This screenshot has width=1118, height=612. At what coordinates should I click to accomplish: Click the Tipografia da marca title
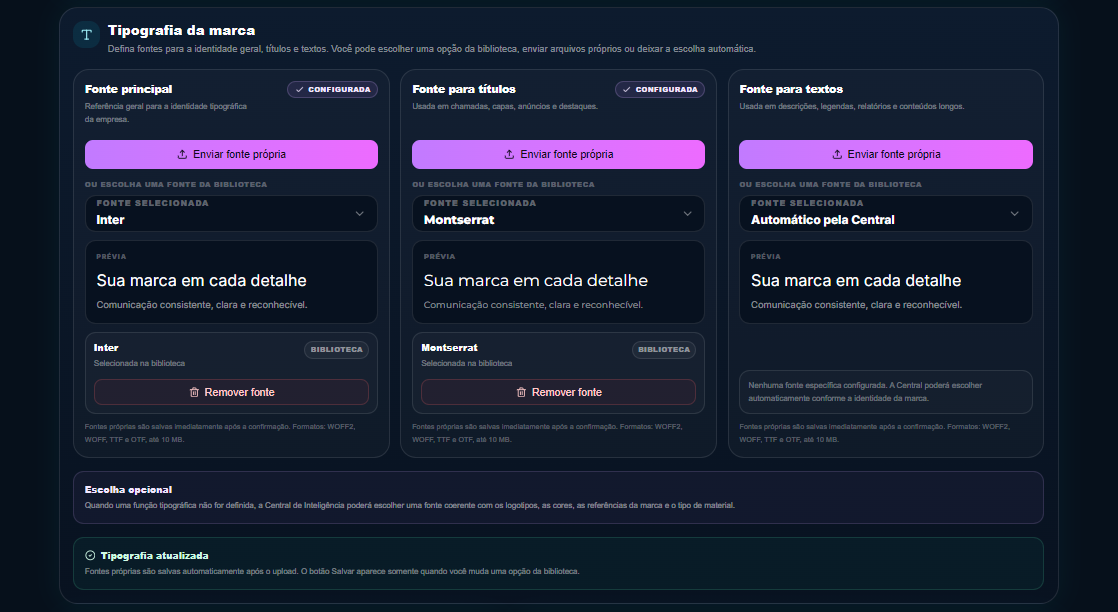tap(181, 31)
